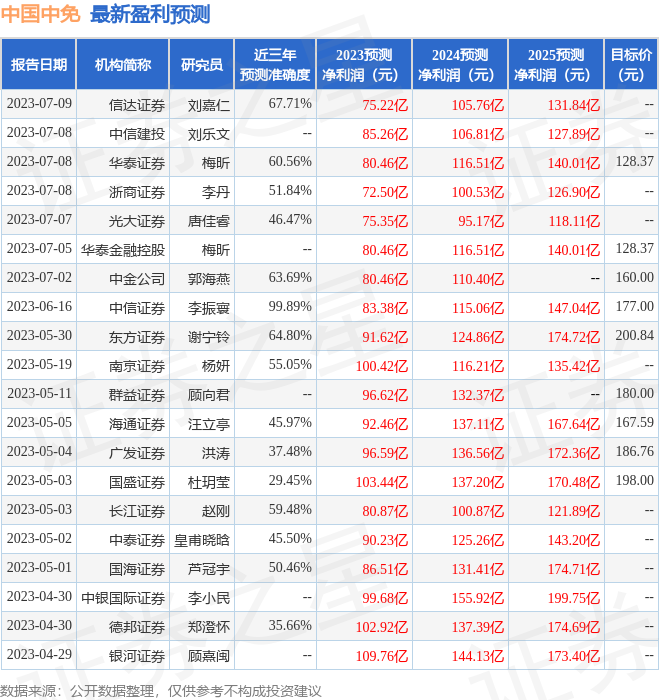Click the 数据来源 disclaimer footer text
The height and width of the screenshot is (700, 659).
(161, 691)
